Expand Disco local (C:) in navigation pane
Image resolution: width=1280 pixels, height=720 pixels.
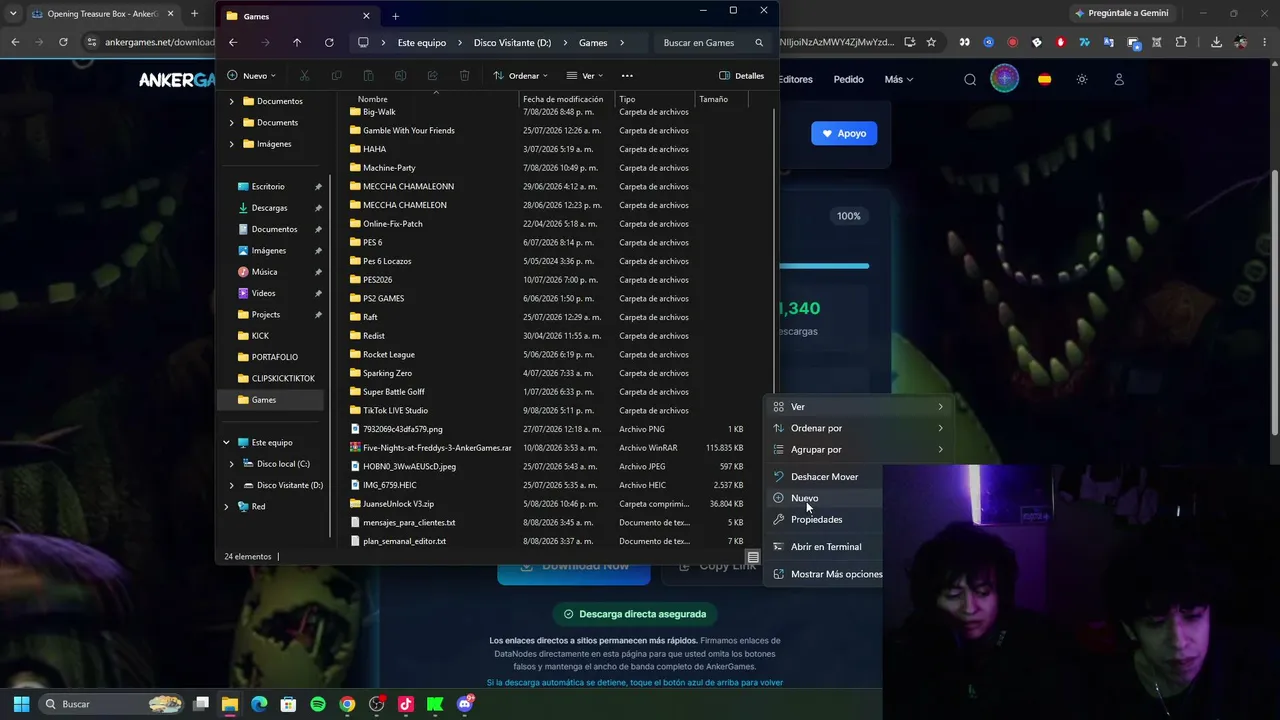[232, 464]
